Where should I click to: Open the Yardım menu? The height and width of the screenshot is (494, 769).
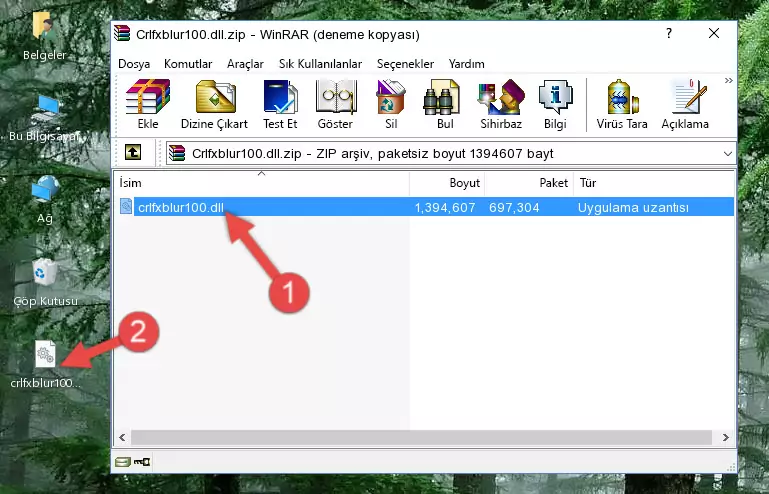click(x=466, y=64)
